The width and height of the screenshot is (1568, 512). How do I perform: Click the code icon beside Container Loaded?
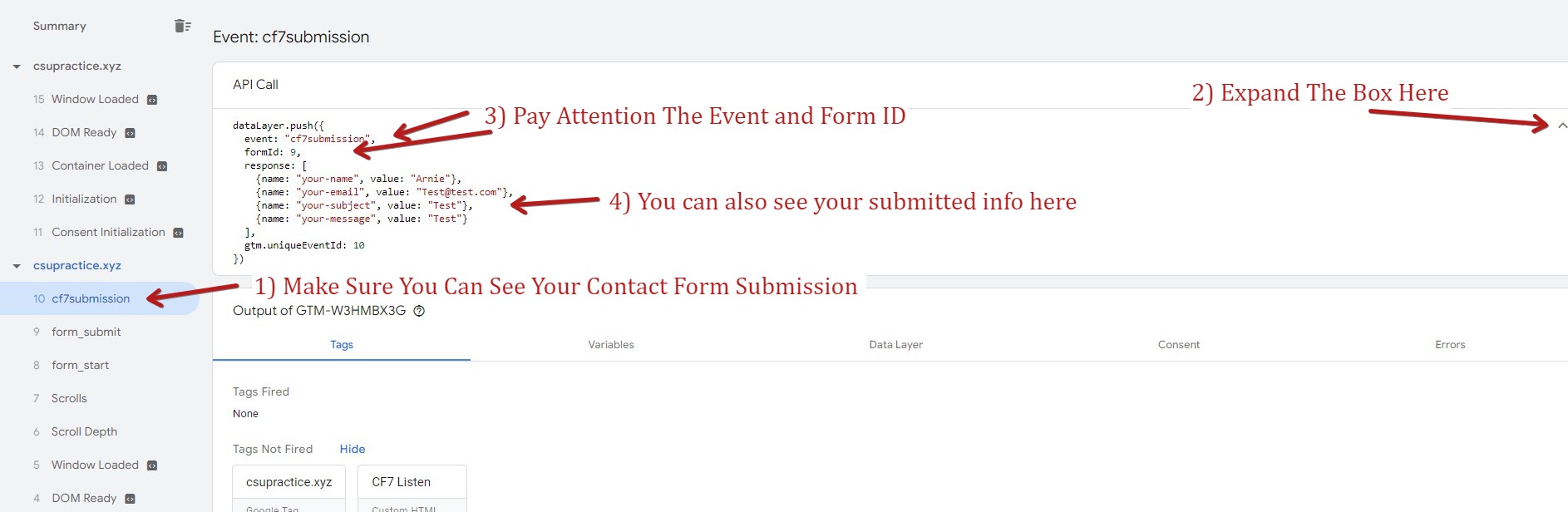click(x=162, y=166)
